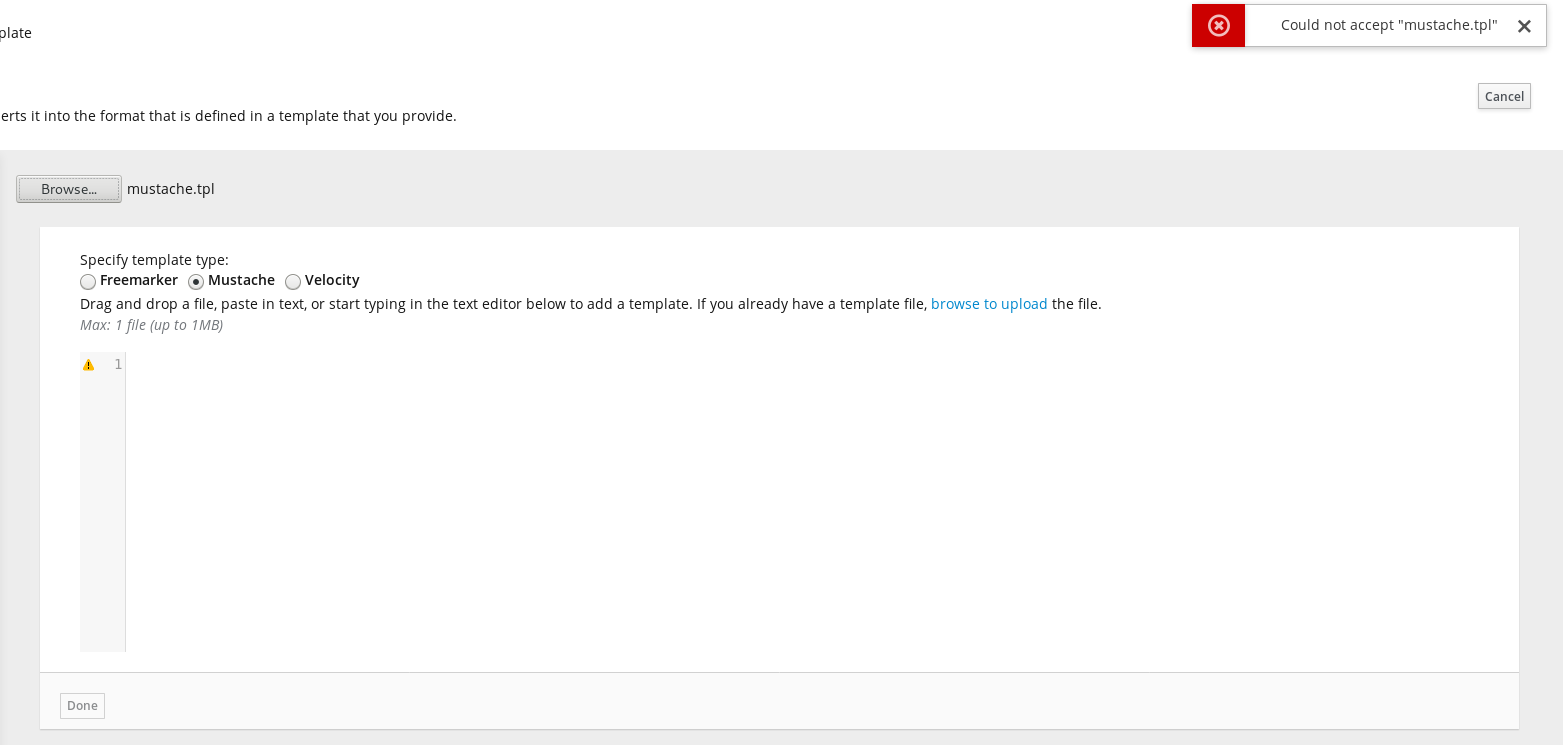
Task: Click the Browse... file button
Action: point(69,189)
